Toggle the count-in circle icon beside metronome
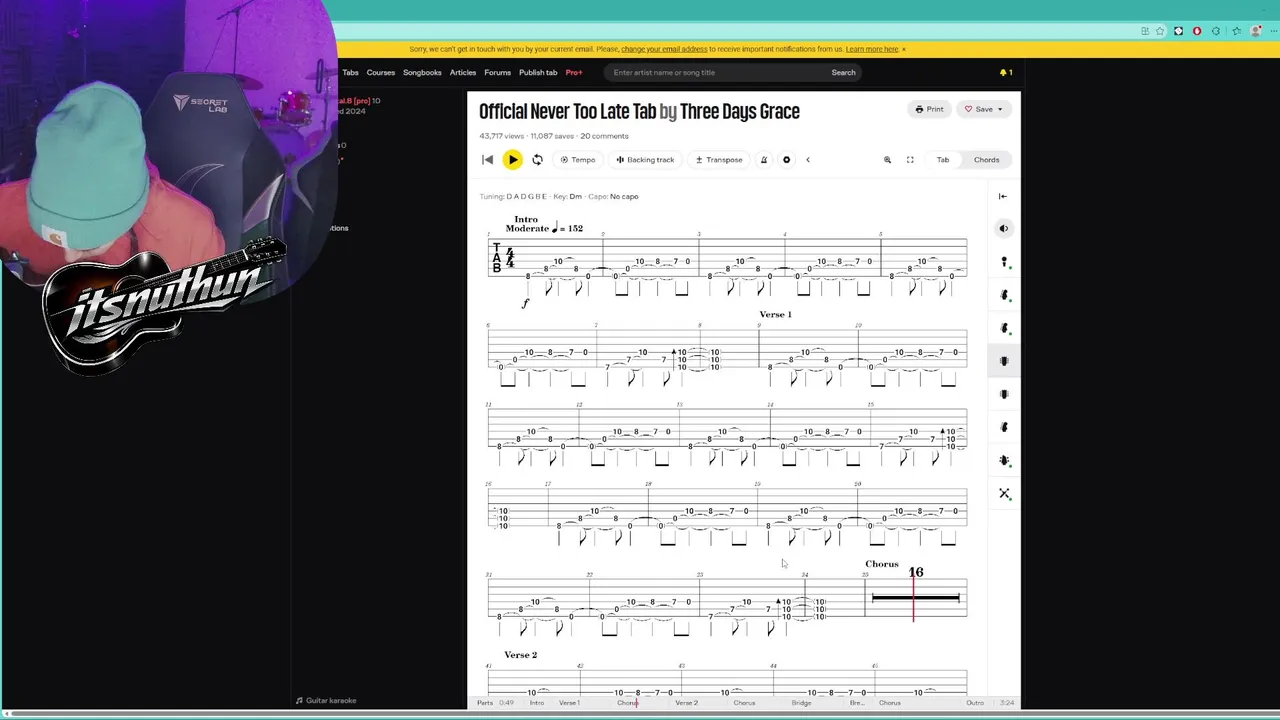The width and height of the screenshot is (1280, 720). [786, 160]
